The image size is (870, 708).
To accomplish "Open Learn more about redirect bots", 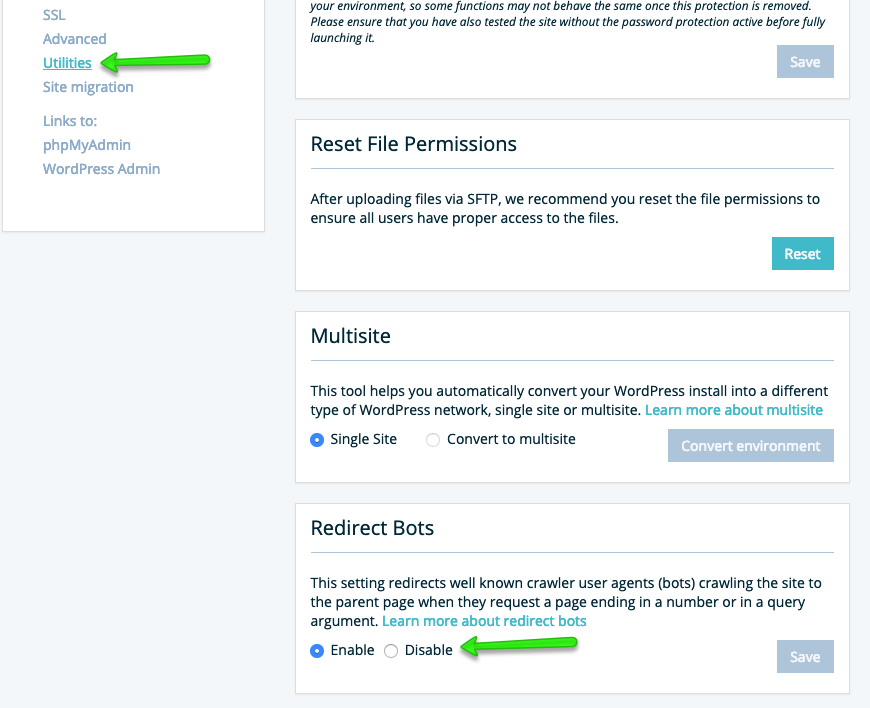I will tap(485, 621).
